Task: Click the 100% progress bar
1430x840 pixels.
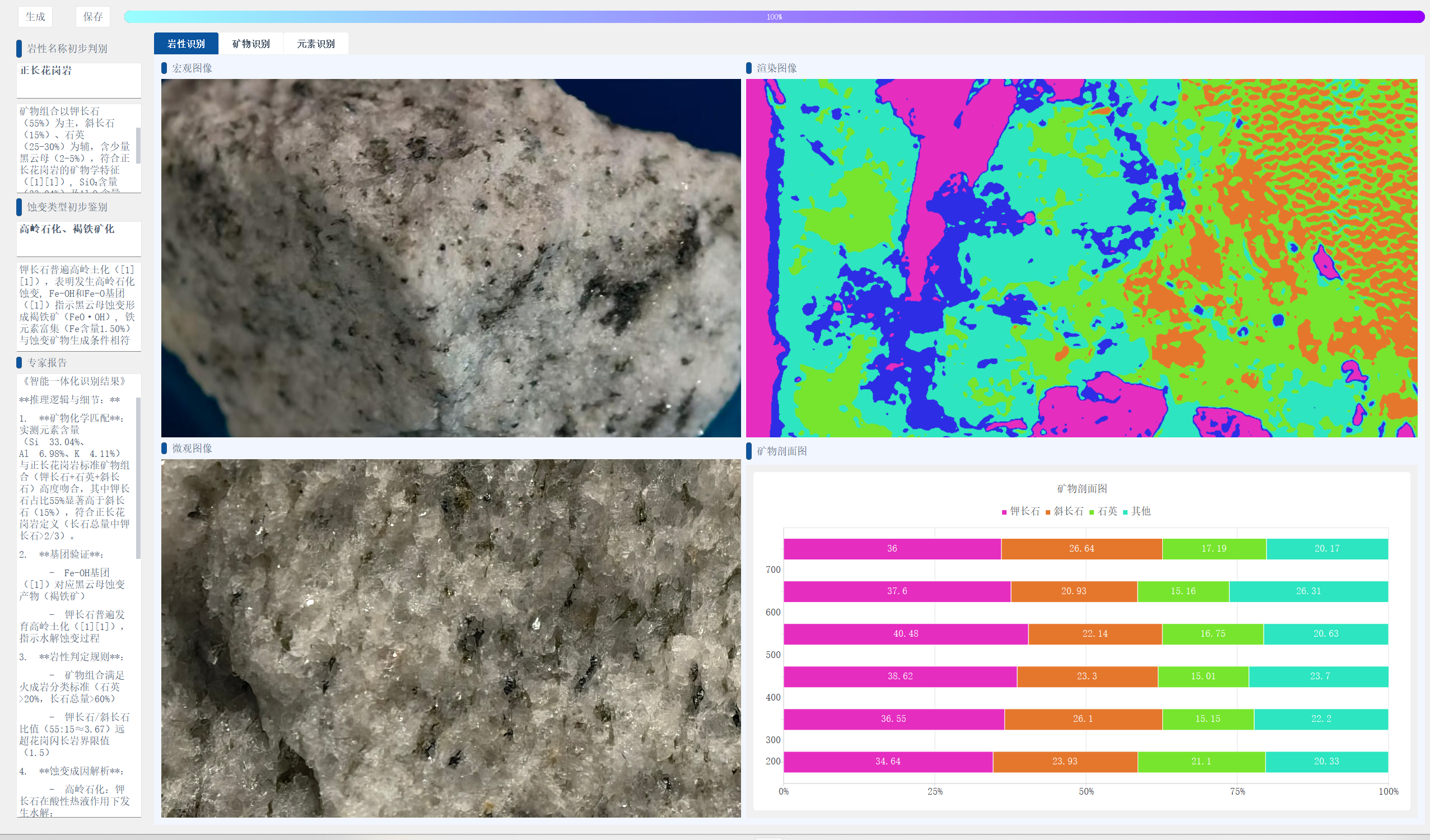Action: 774,17
